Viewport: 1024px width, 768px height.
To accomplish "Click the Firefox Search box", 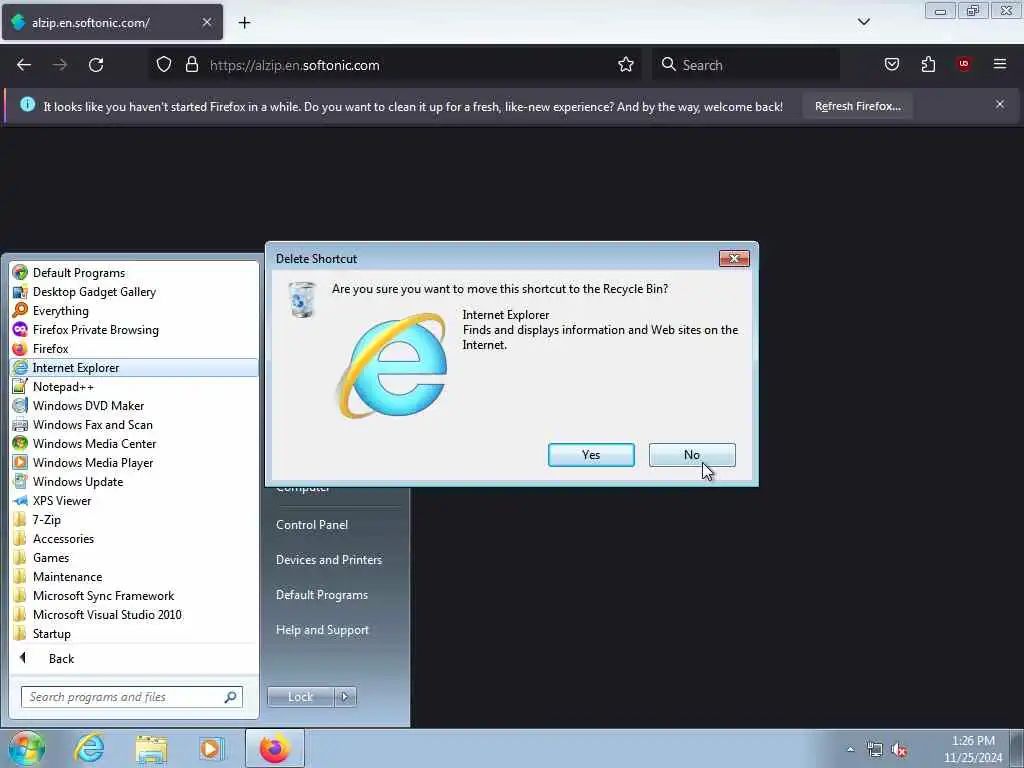I will point(746,65).
